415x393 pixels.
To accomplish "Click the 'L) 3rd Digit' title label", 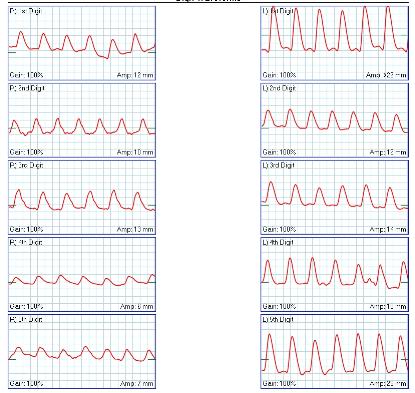I will pyautogui.click(x=278, y=165).
